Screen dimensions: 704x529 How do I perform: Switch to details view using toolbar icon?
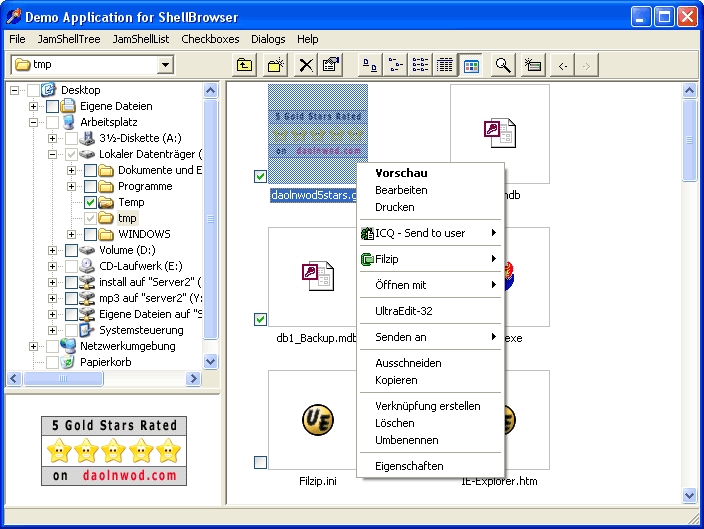click(445, 65)
